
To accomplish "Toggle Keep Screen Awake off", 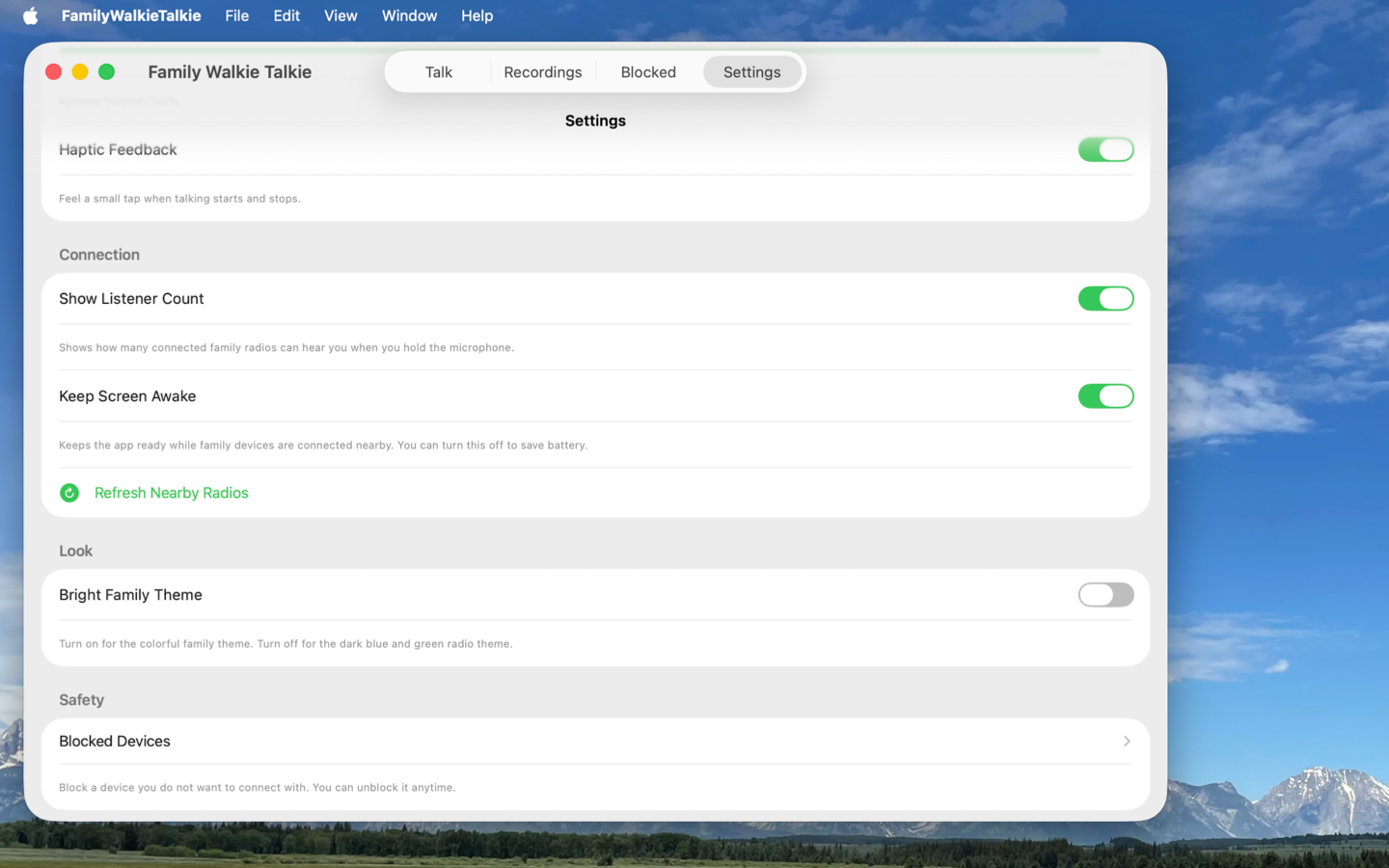I will coord(1105,396).
